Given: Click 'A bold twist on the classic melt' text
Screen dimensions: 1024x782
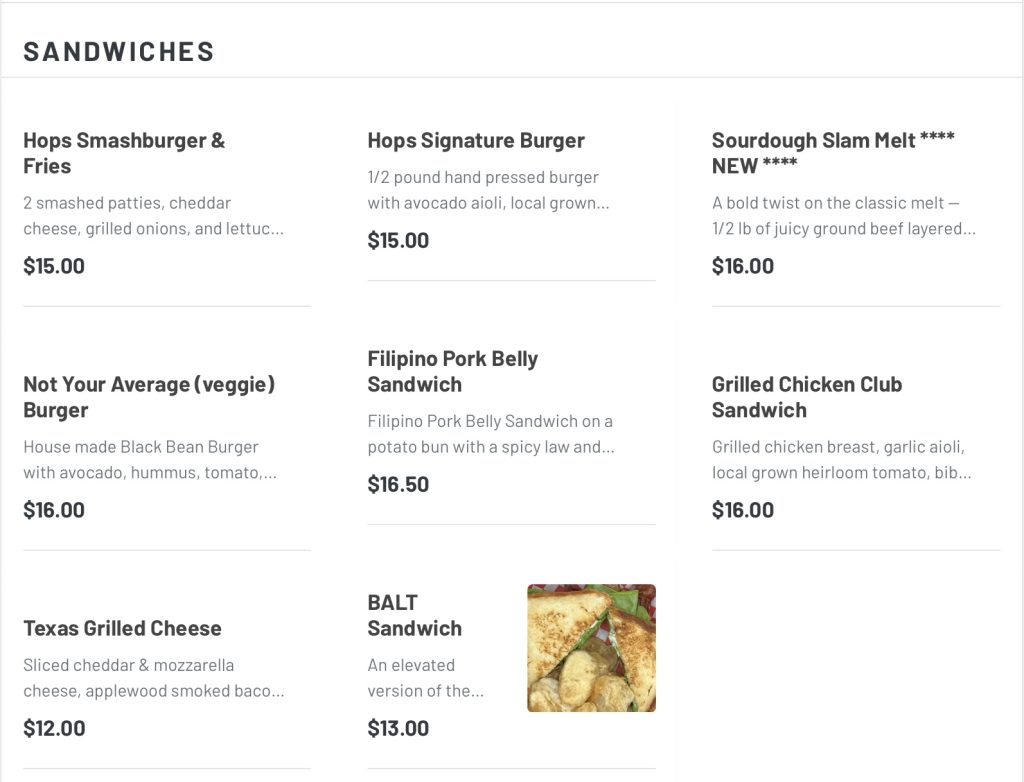Looking at the screenshot, I should (844, 216).
